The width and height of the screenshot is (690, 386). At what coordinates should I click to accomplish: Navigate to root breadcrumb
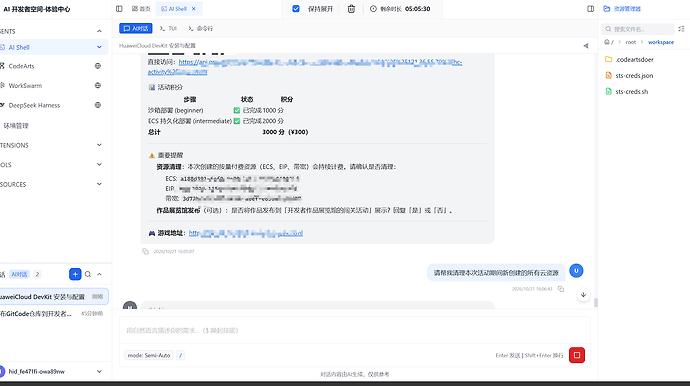tap(631, 42)
